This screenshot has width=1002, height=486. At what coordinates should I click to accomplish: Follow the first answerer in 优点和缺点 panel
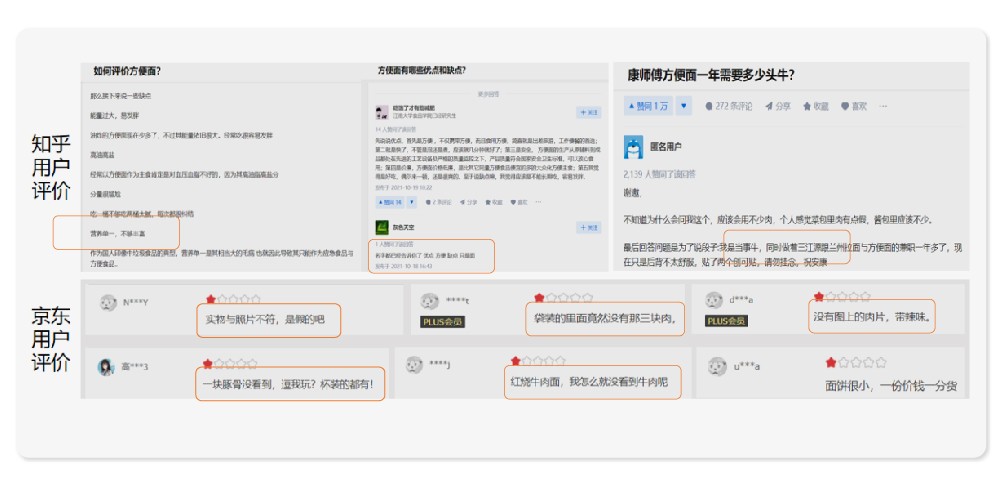click(x=589, y=112)
